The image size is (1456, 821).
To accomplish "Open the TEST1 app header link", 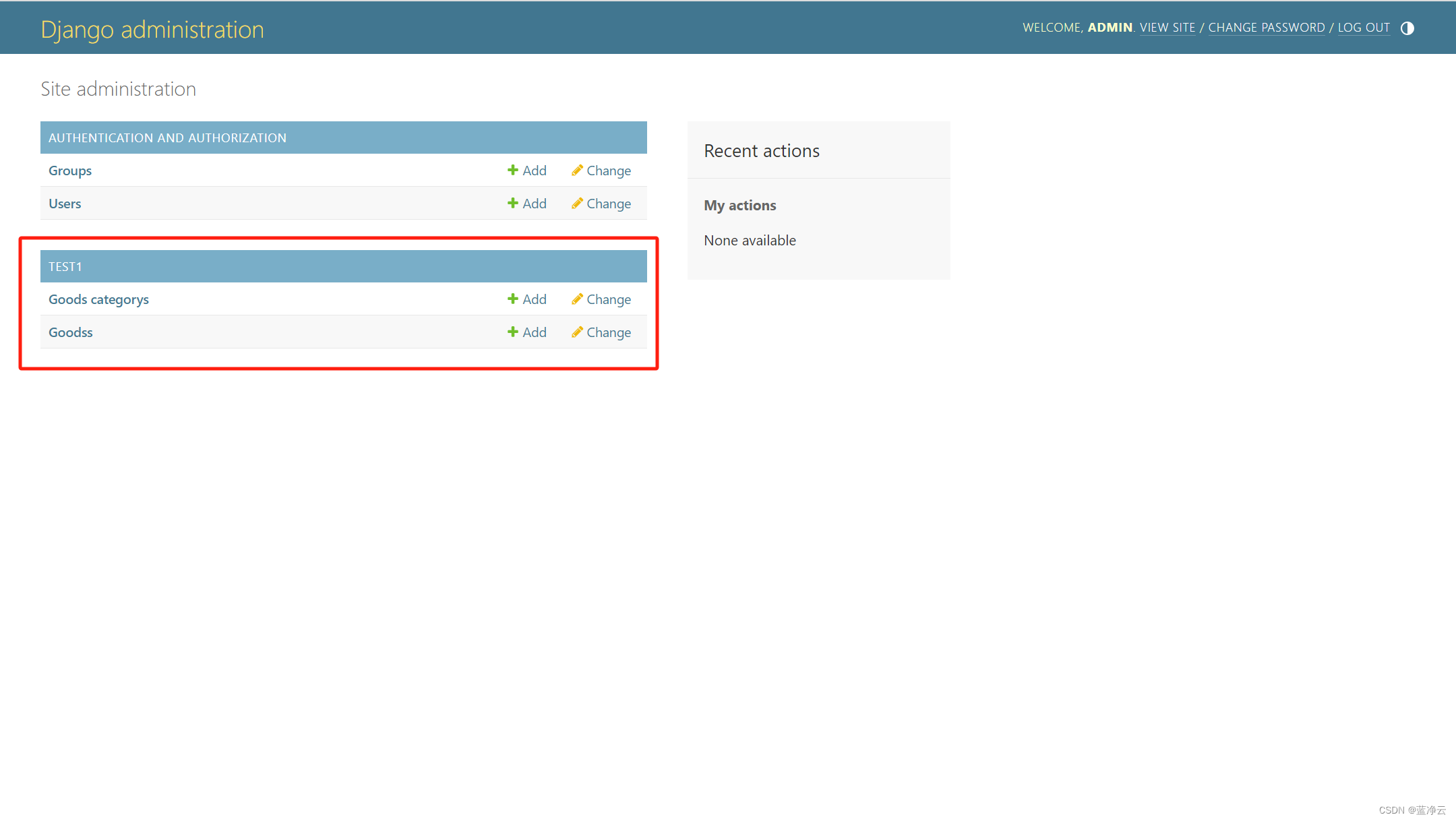I will pos(65,266).
